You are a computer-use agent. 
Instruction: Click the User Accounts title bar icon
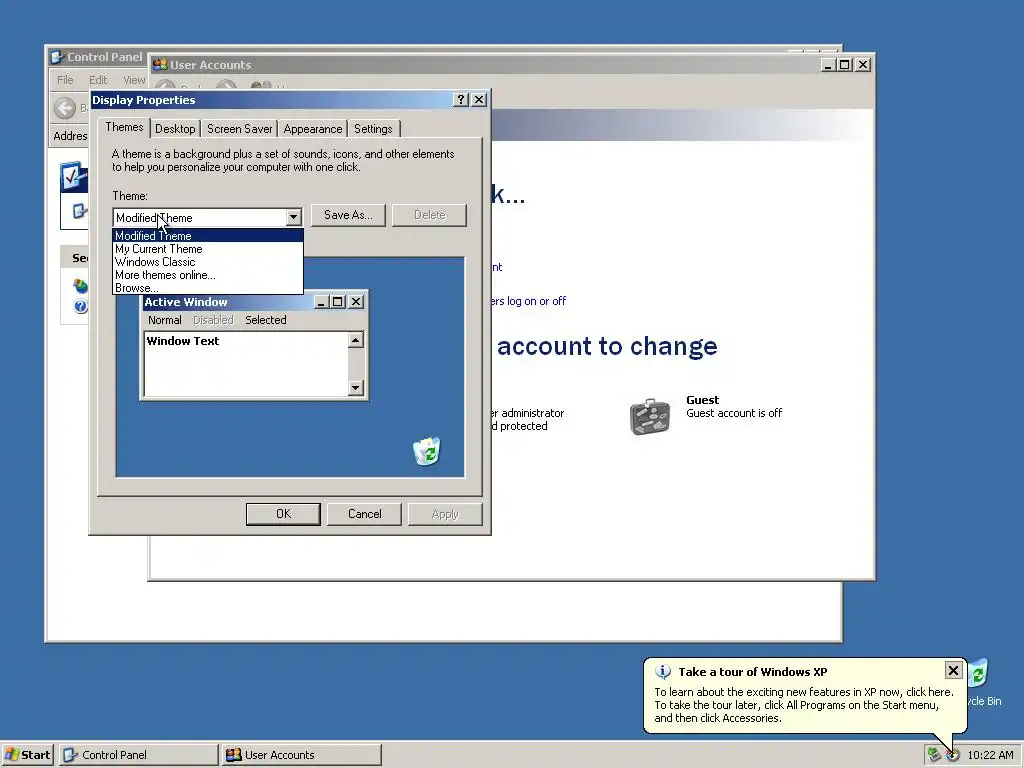[159, 65]
